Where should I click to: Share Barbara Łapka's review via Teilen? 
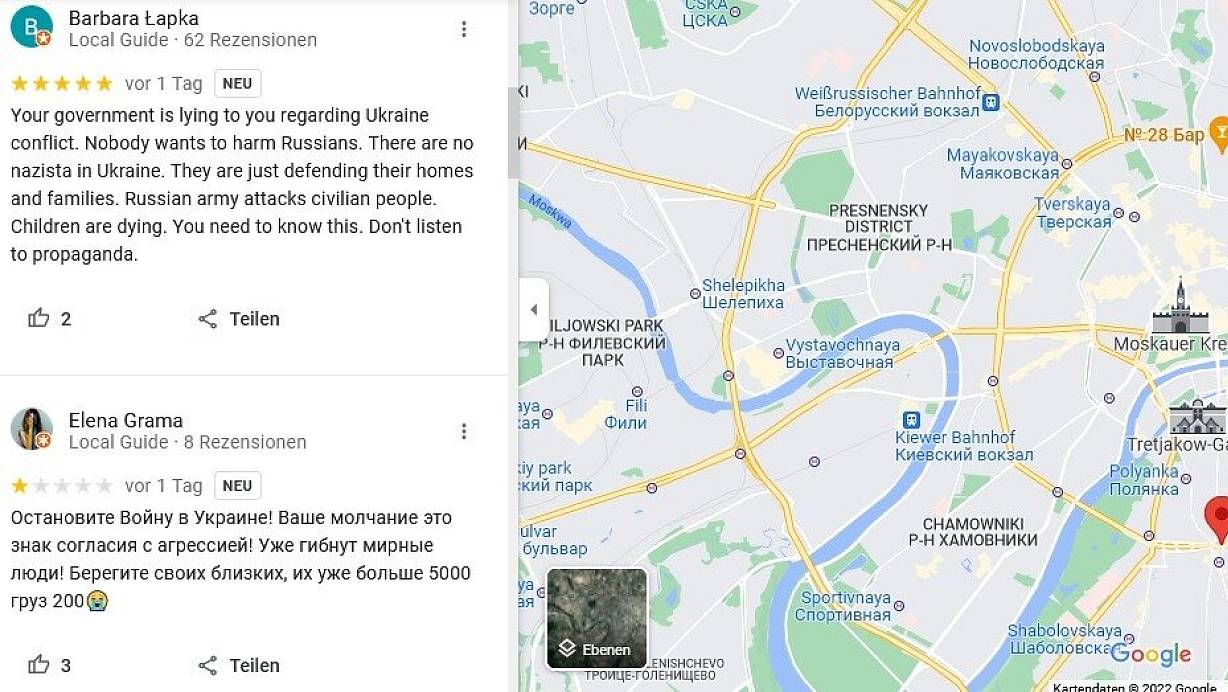(x=239, y=319)
